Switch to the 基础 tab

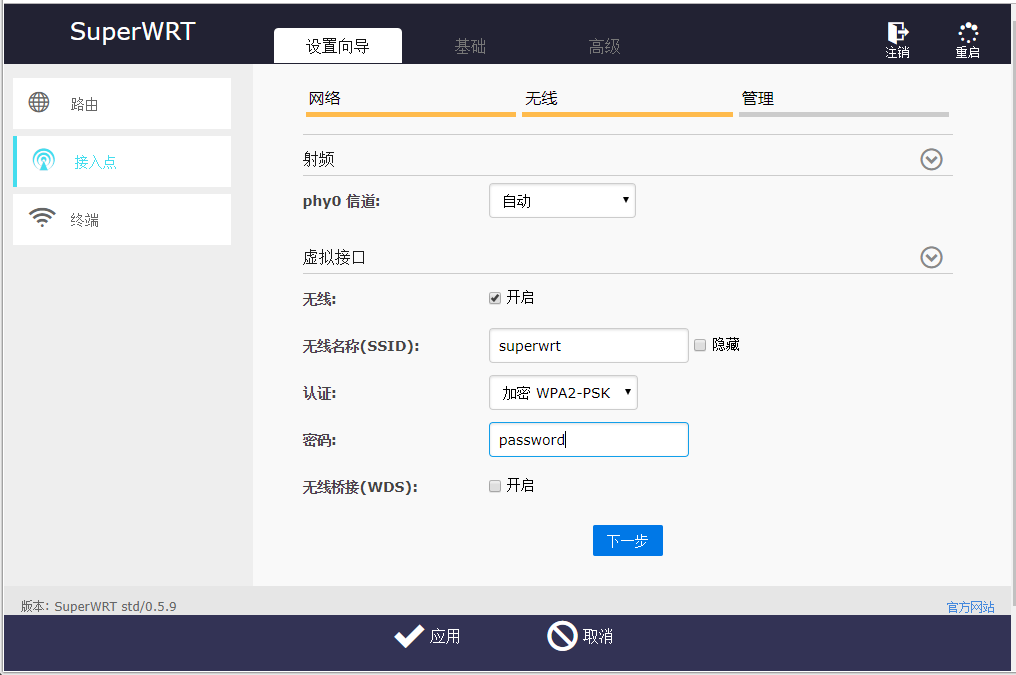[470, 46]
